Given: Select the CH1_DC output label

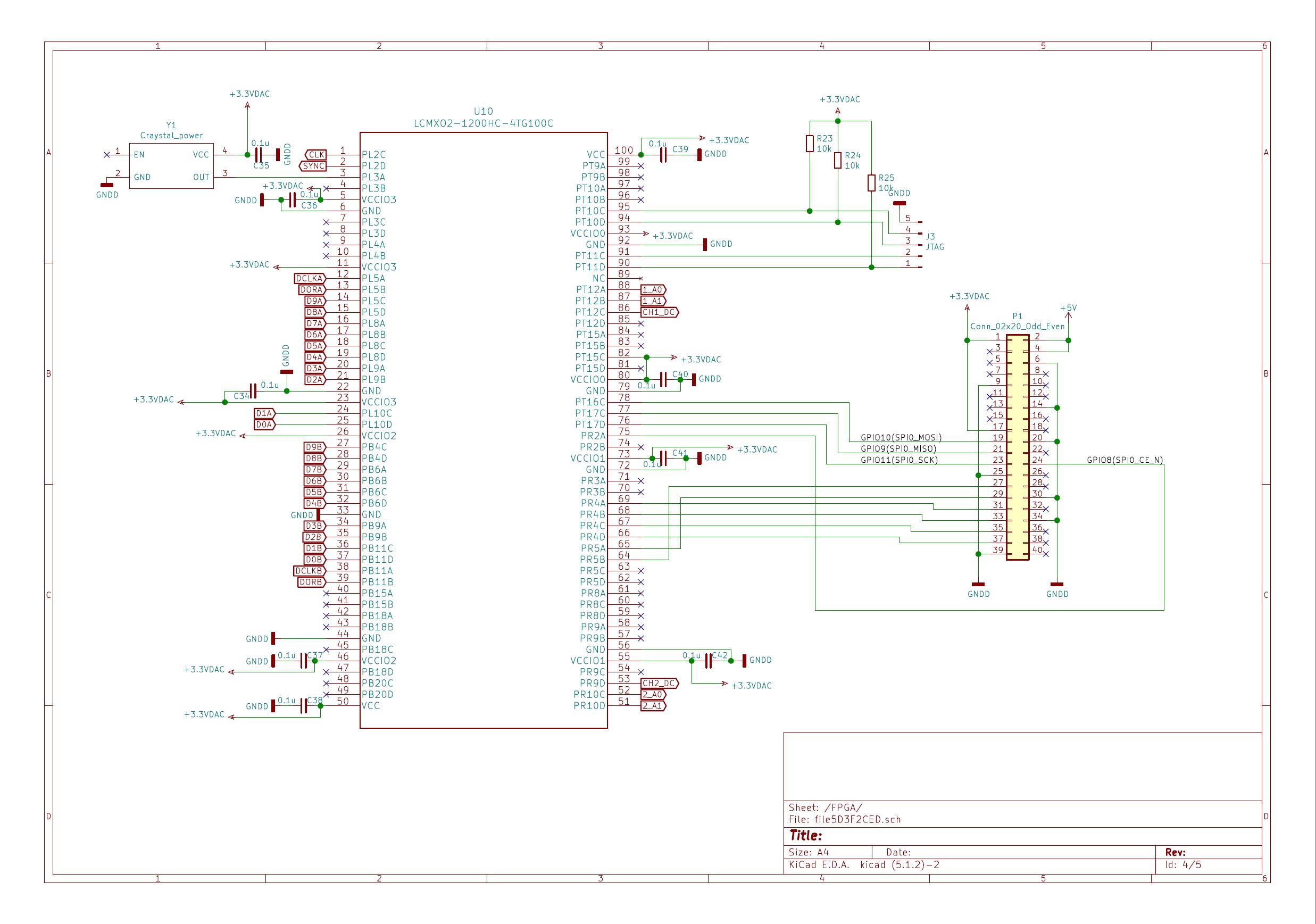Looking at the screenshot, I should coord(660,312).
